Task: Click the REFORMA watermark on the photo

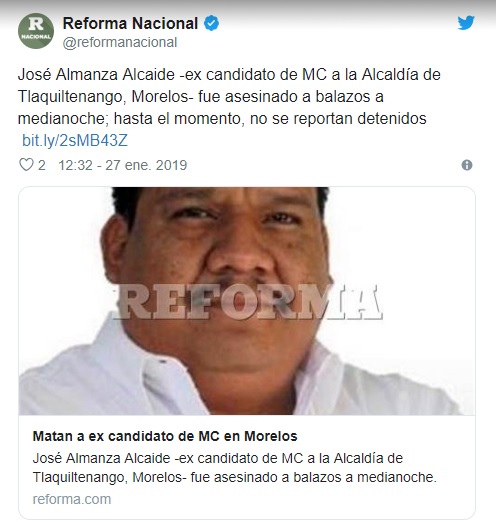Action: click(x=248, y=302)
